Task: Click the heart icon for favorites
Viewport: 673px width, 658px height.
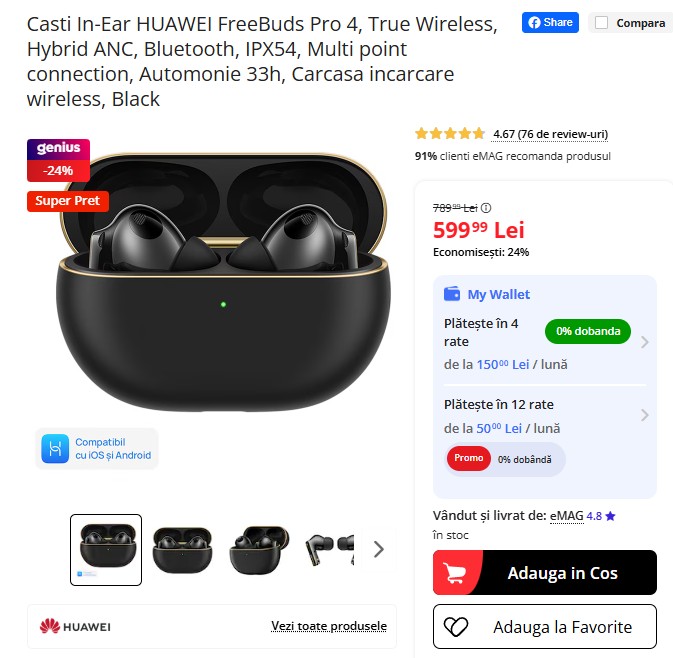Action: pos(456,627)
